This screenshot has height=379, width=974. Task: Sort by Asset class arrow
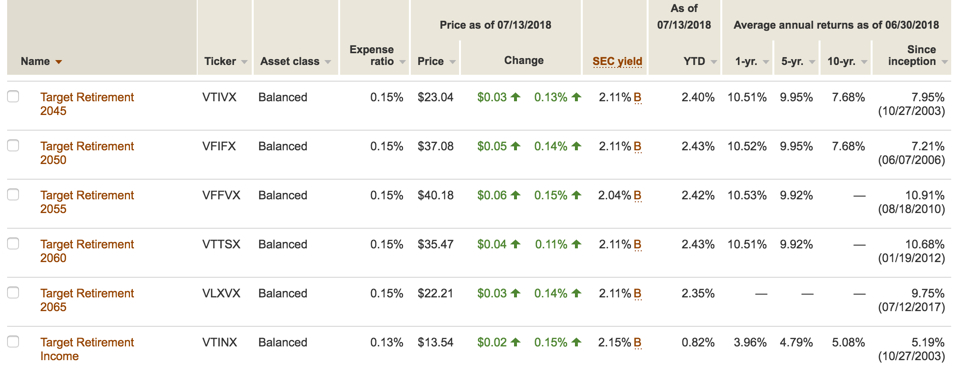pyautogui.click(x=327, y=62)
